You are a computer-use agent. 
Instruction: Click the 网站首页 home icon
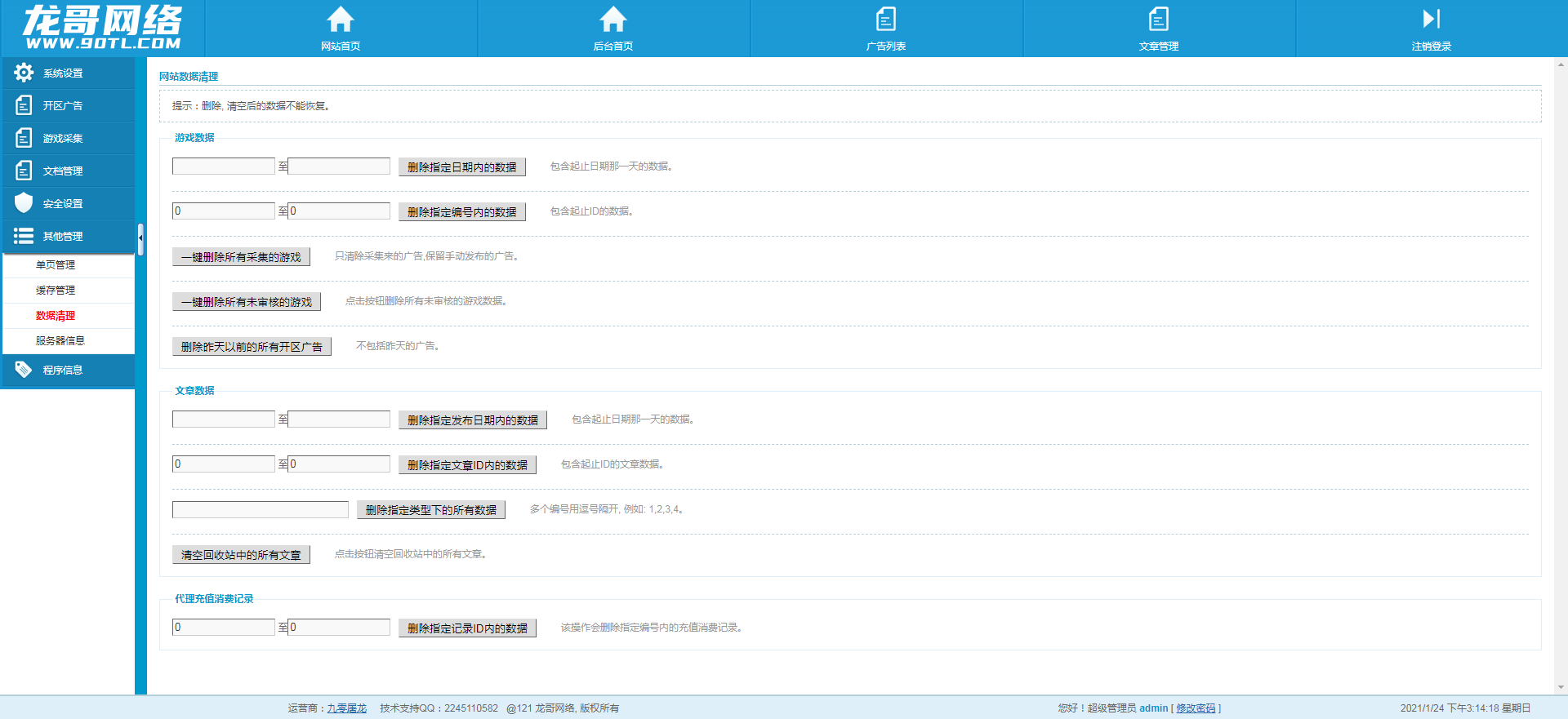341,19
